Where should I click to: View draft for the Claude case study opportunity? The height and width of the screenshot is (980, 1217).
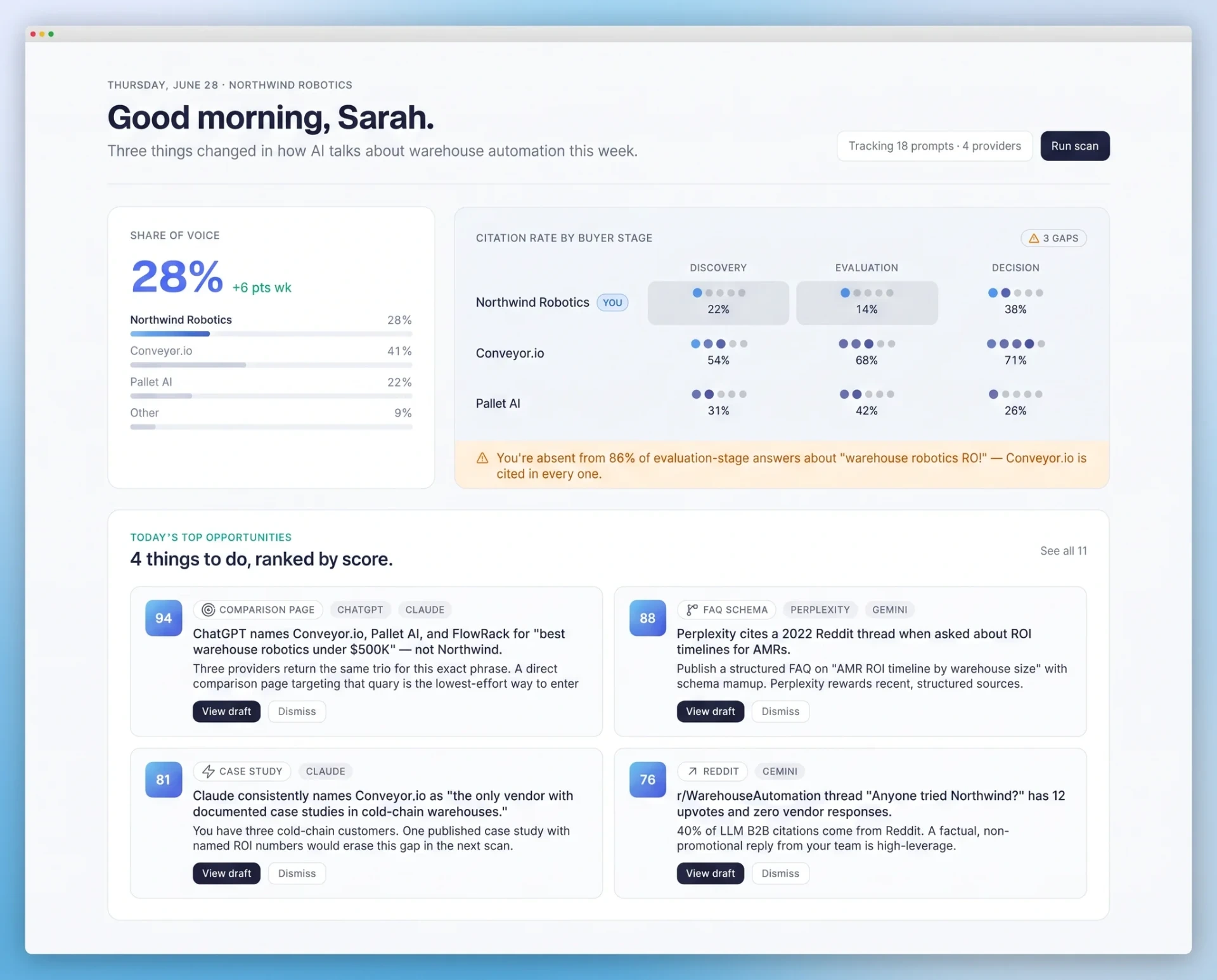click(226, 874)
